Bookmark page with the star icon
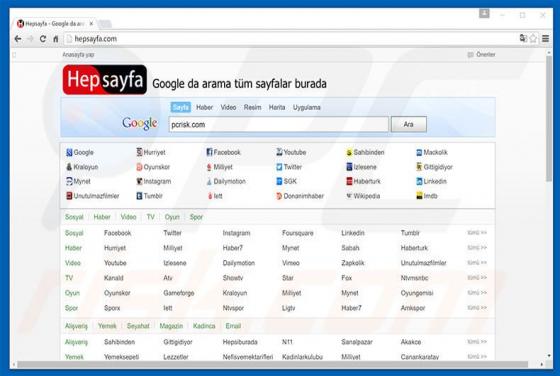The height and width of the screenshot is (376, 560). 533,39
